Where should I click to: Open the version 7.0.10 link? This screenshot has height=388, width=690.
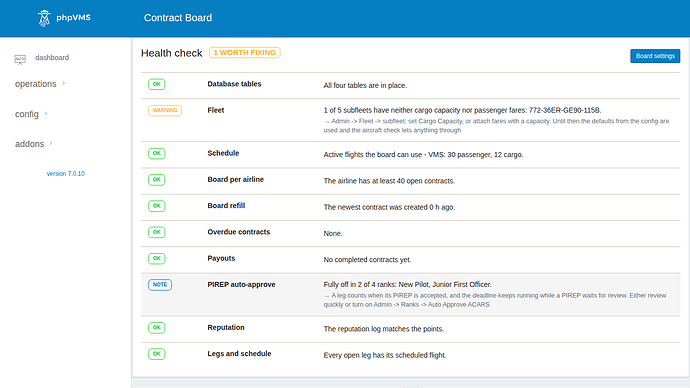[66, 174]
